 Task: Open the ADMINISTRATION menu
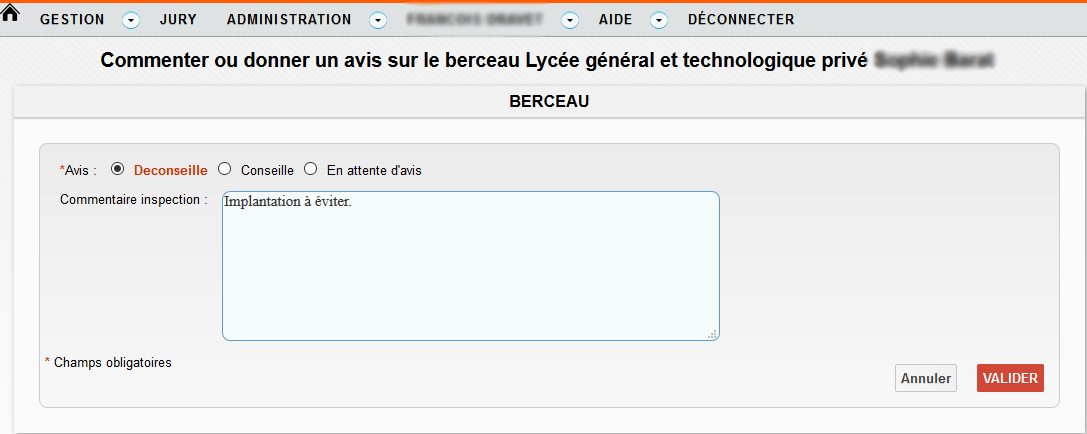pos(289,20)
